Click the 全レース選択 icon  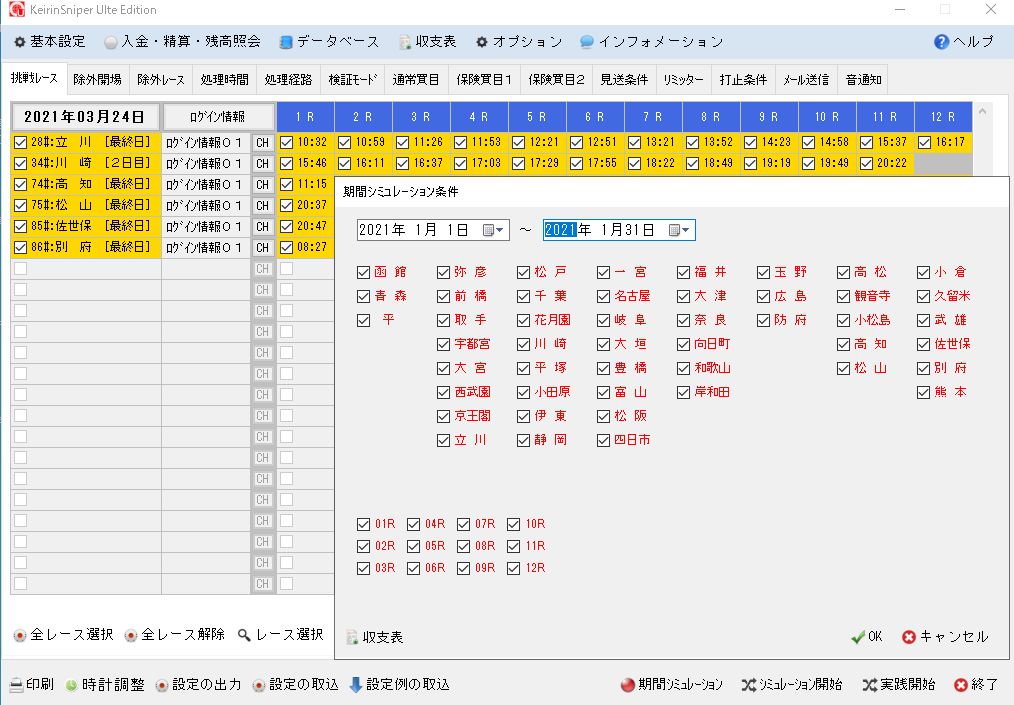click(x=20, y=636)
